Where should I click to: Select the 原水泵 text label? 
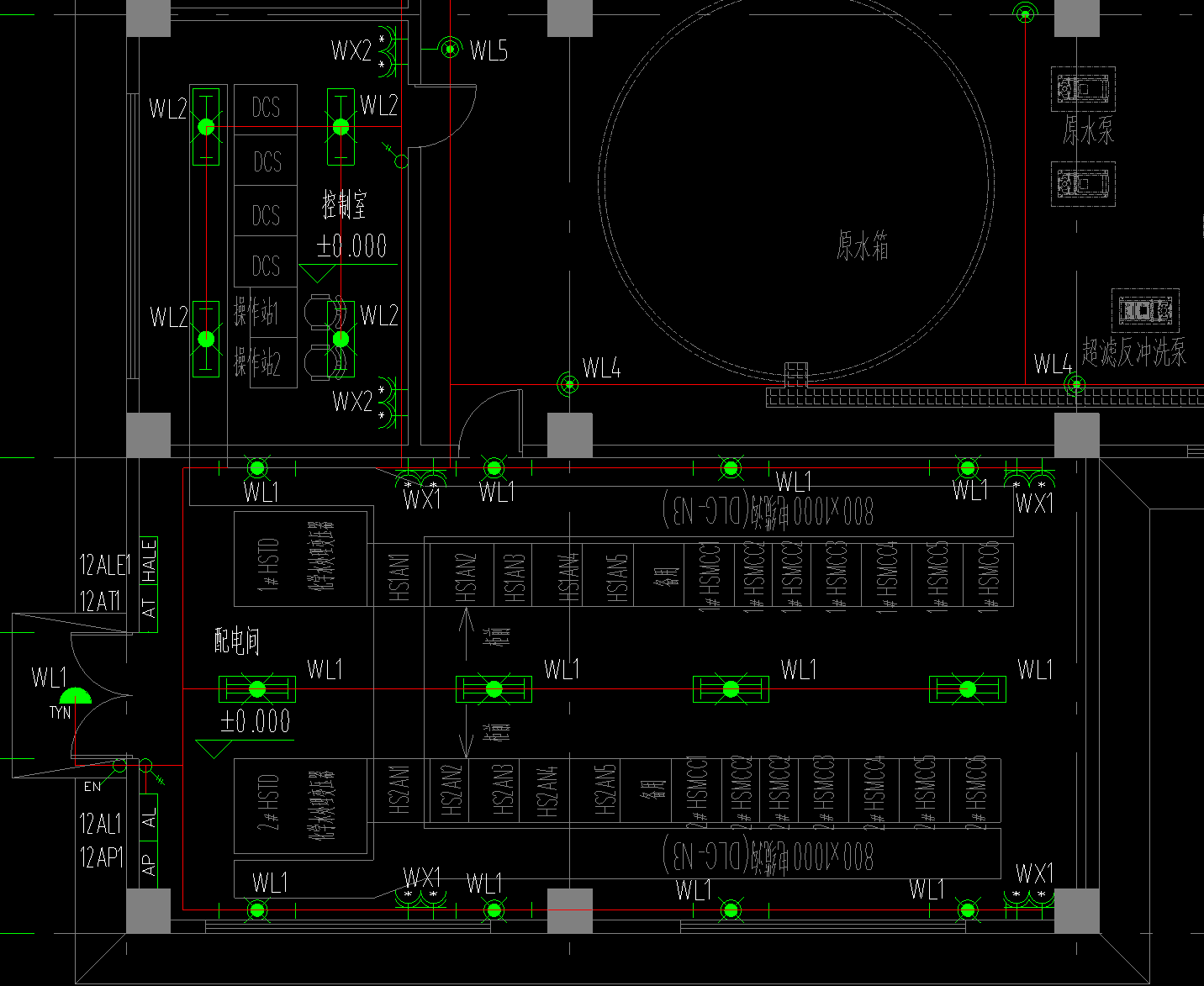click(1088, 131)
